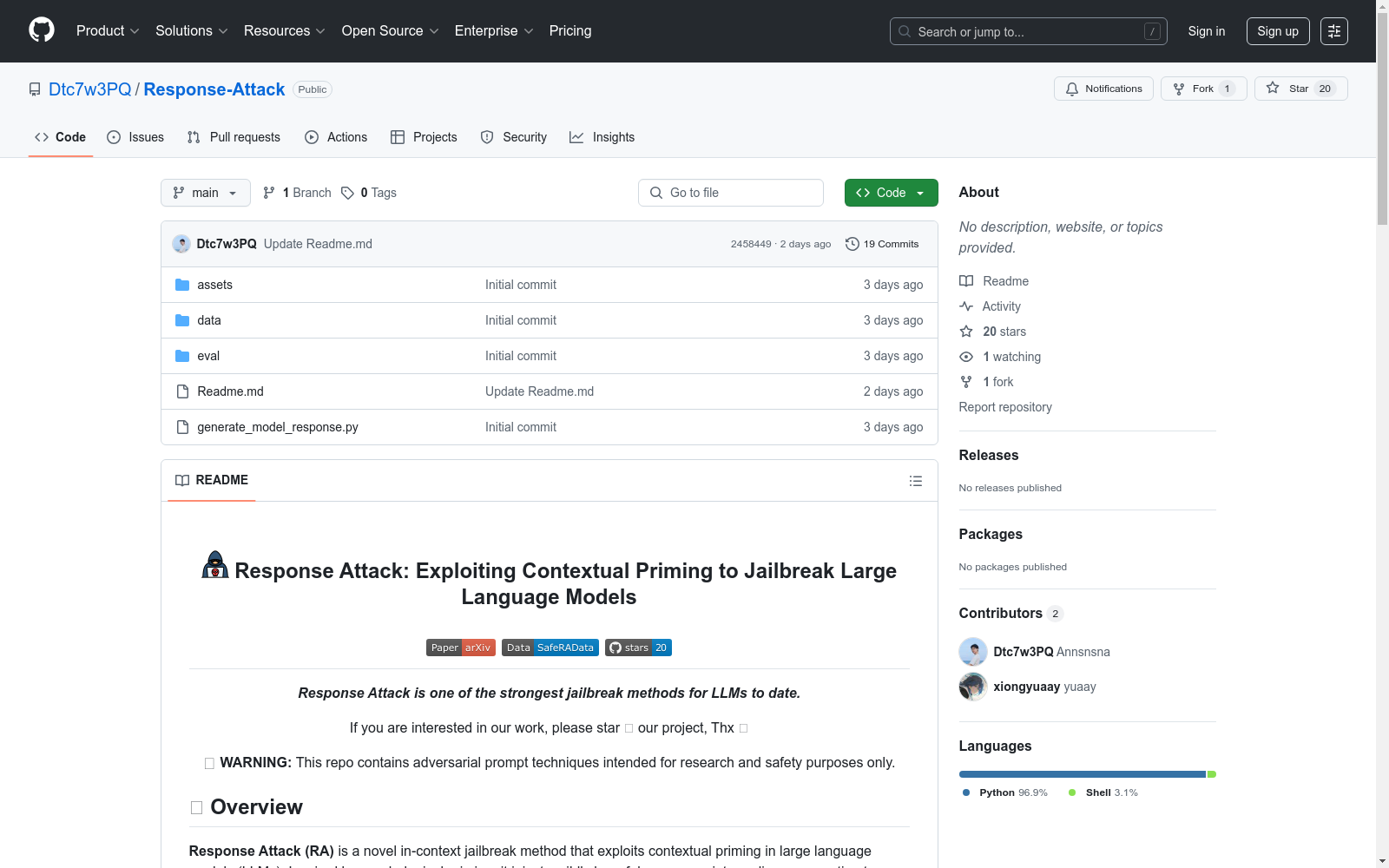
Task: Click the Shell green language dot
Action: click(1072, 792)
